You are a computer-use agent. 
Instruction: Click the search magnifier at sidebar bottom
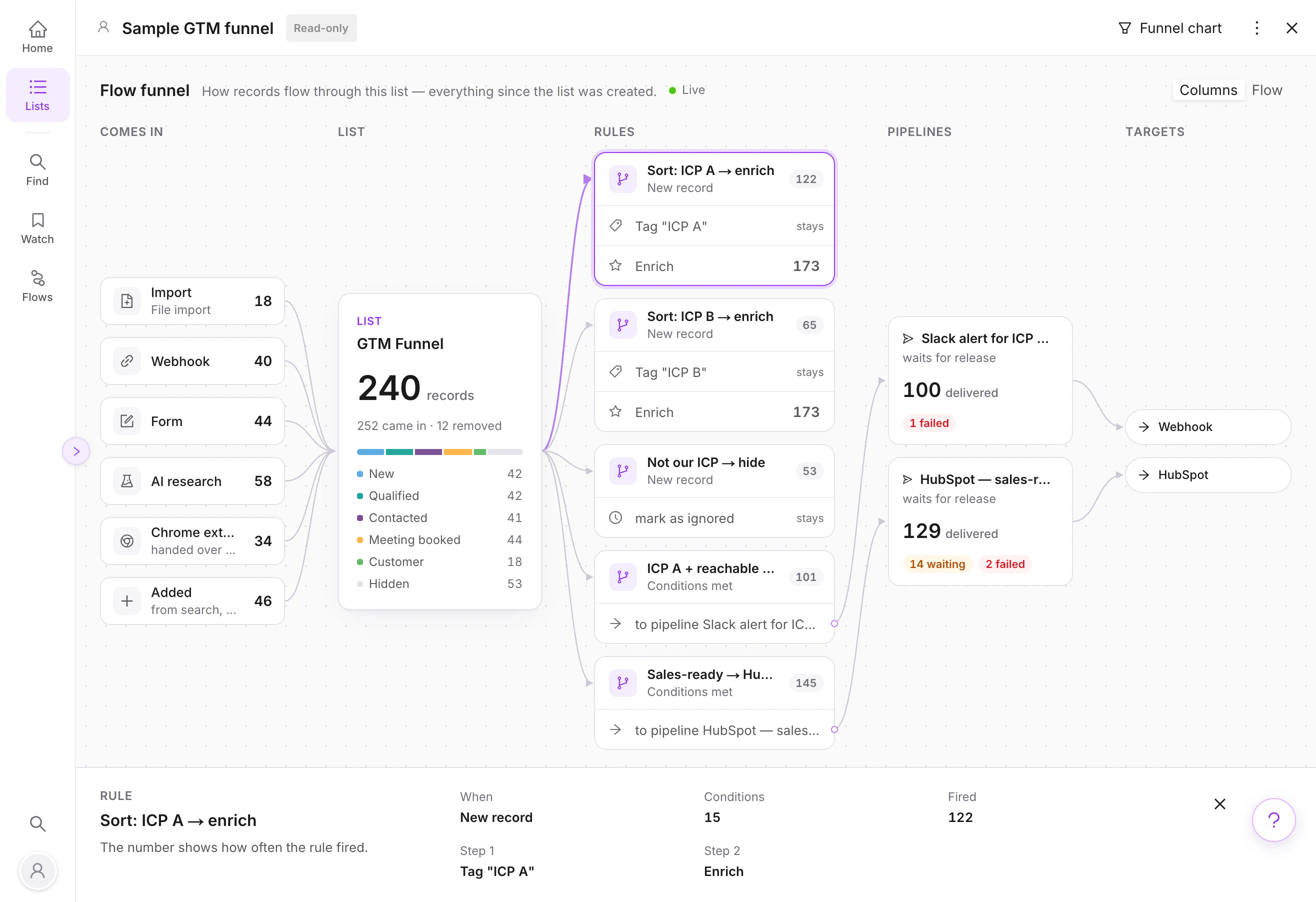[x=37, y=823]
